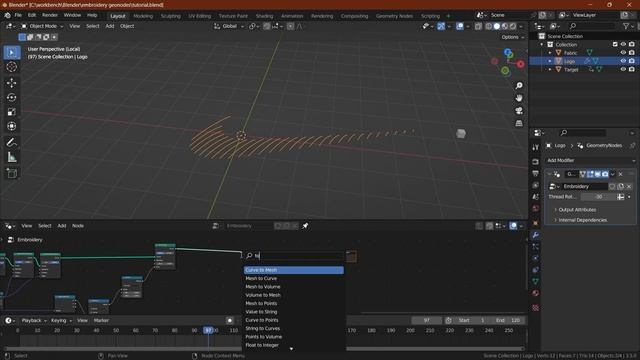Open the Material properties tab
This screenshot has width=640, height=360.
point(536,293)
